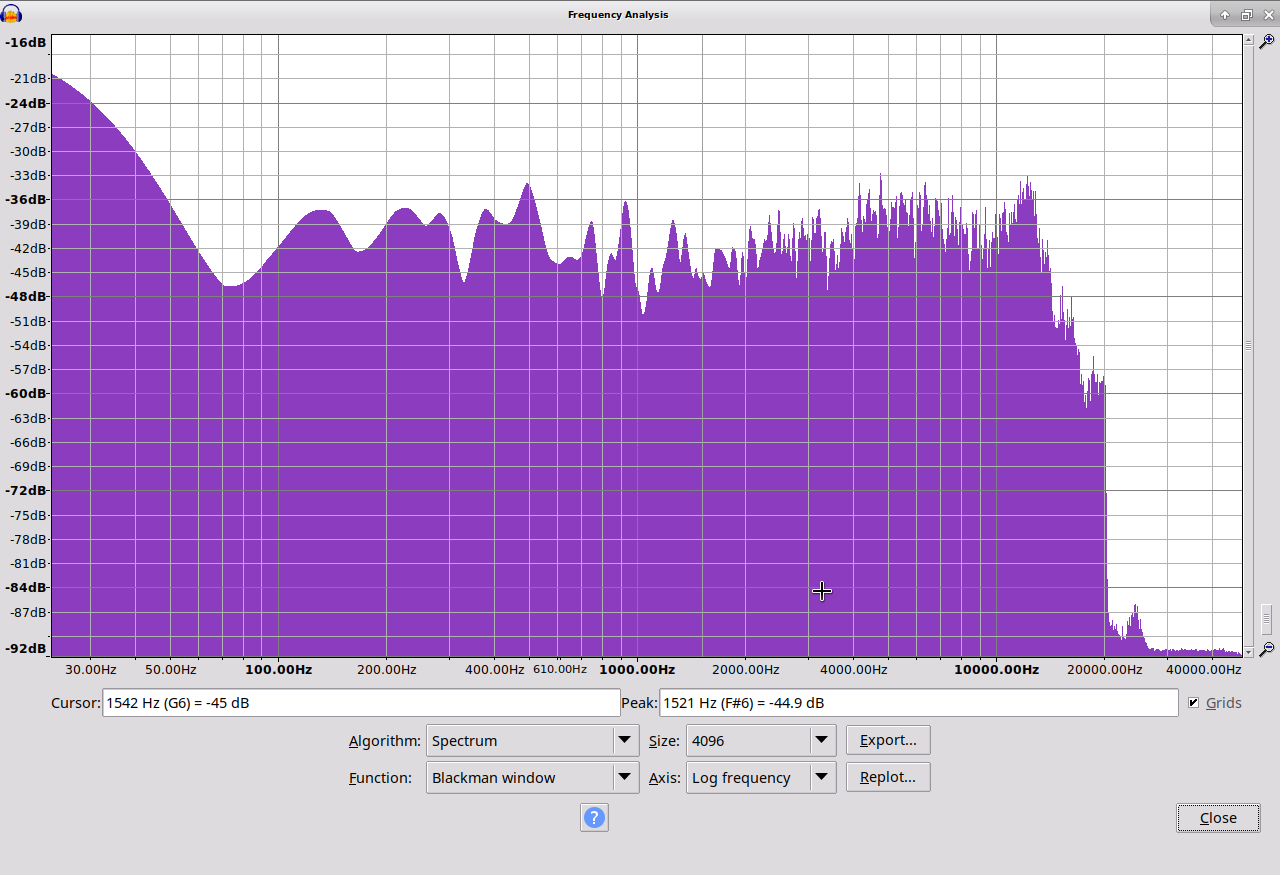Click the -48dB axis label

(x=26, y=296)
